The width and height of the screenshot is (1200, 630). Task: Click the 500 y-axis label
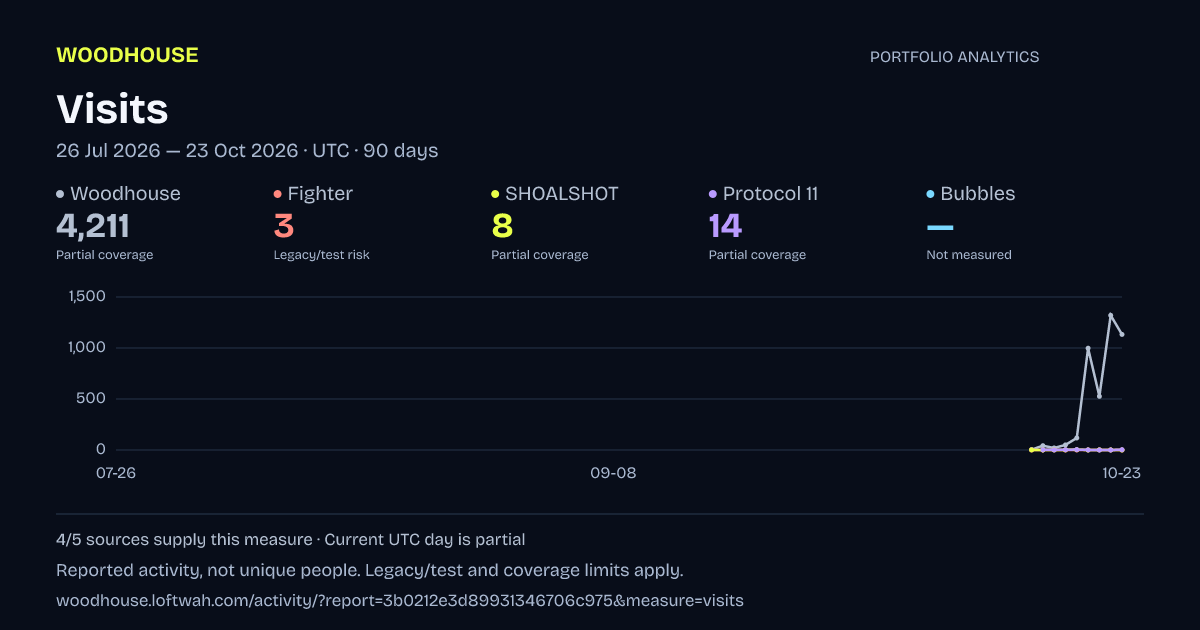click(93, 398)
